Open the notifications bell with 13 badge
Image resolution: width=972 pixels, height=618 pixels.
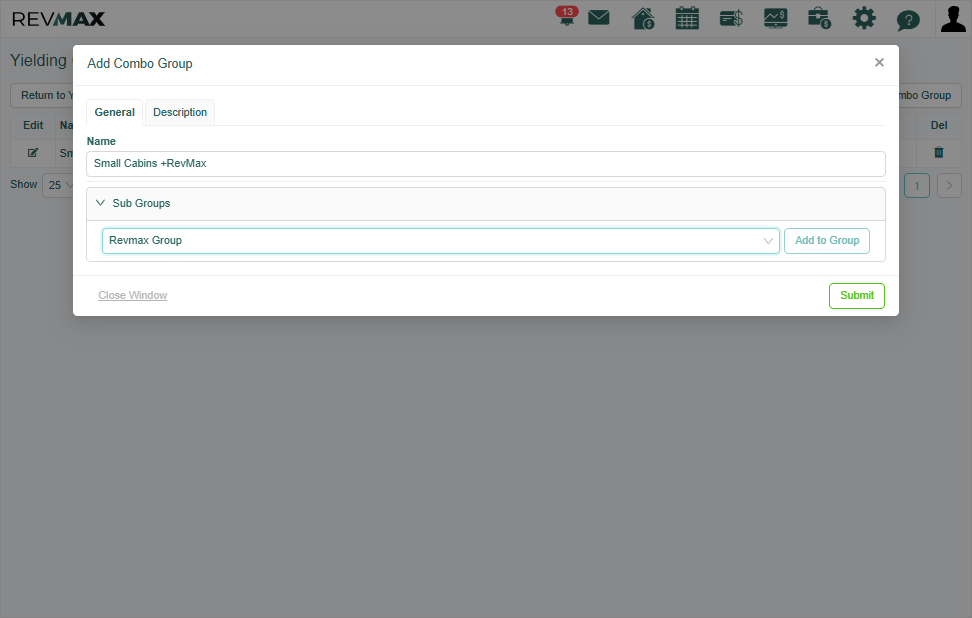click(567, 17)
